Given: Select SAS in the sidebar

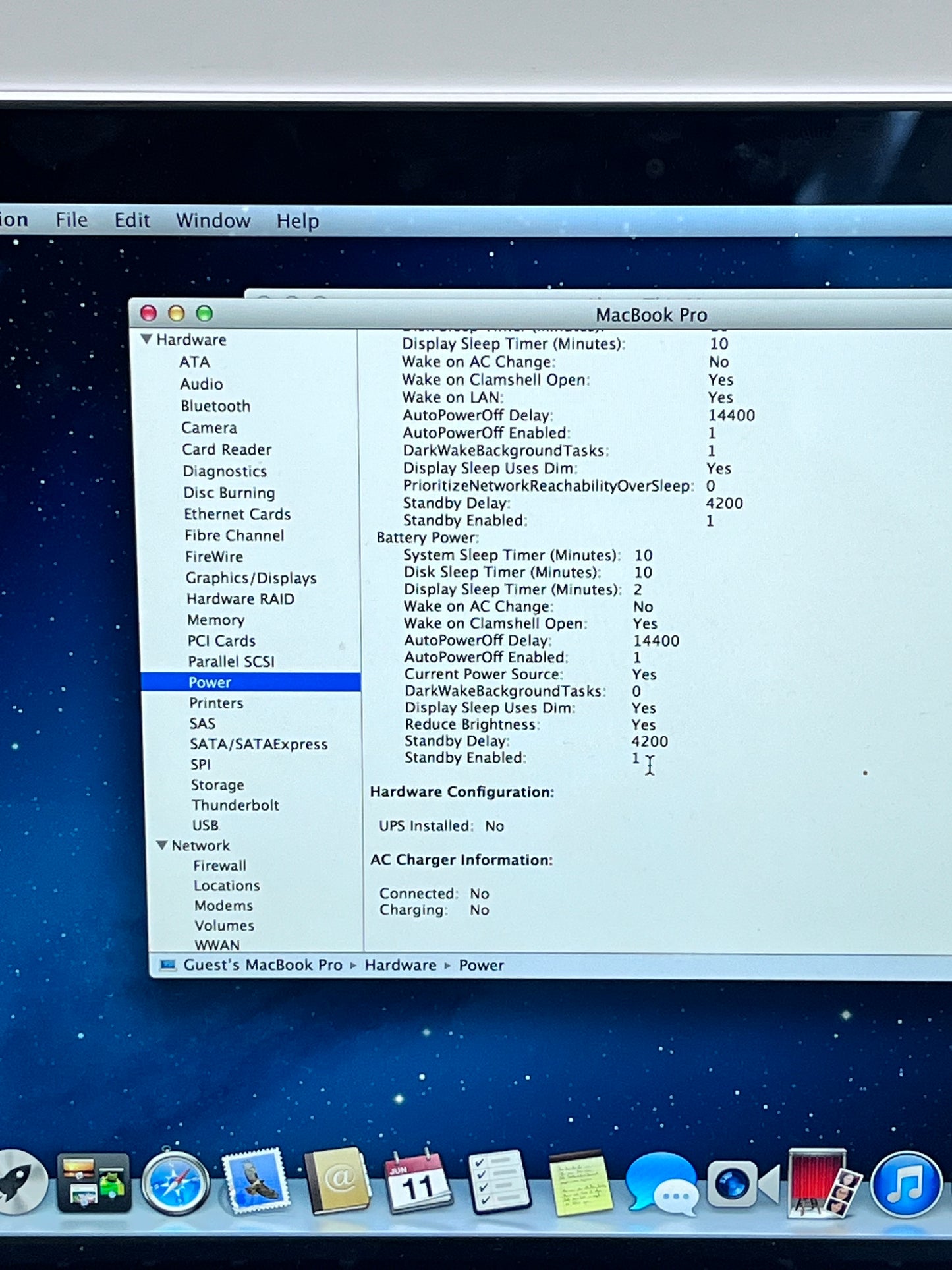Looking at the screenshot, I should pos(202,723).
